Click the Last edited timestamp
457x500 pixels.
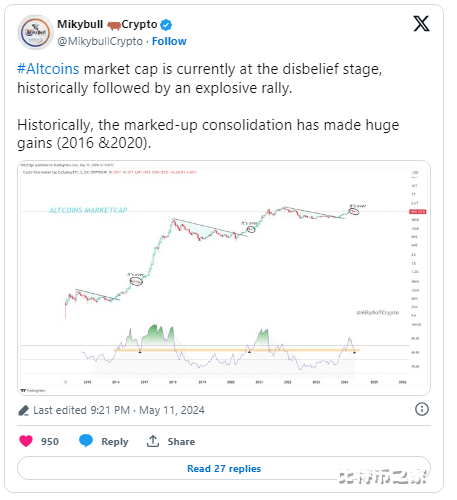pyautogui.click(x=119, y=410)
